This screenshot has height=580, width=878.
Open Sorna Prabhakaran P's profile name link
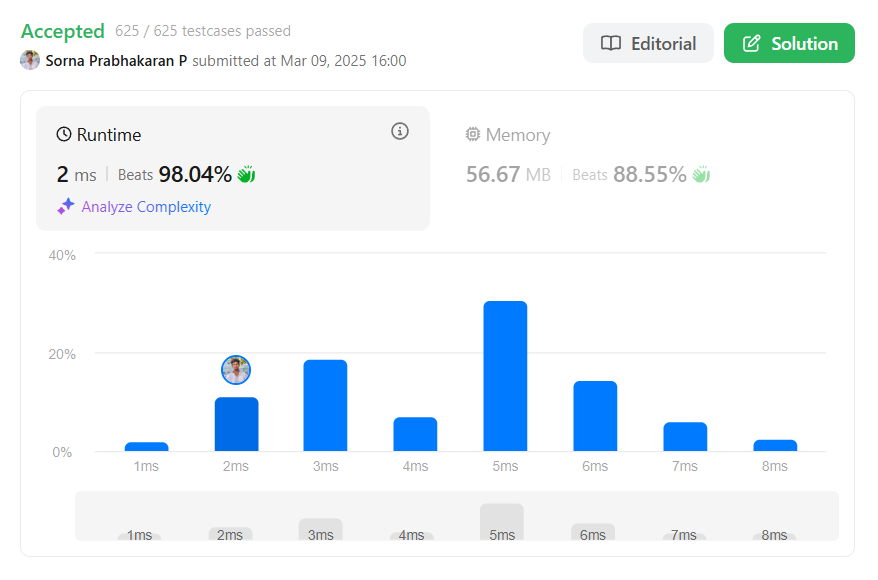[x=116, y=60]
